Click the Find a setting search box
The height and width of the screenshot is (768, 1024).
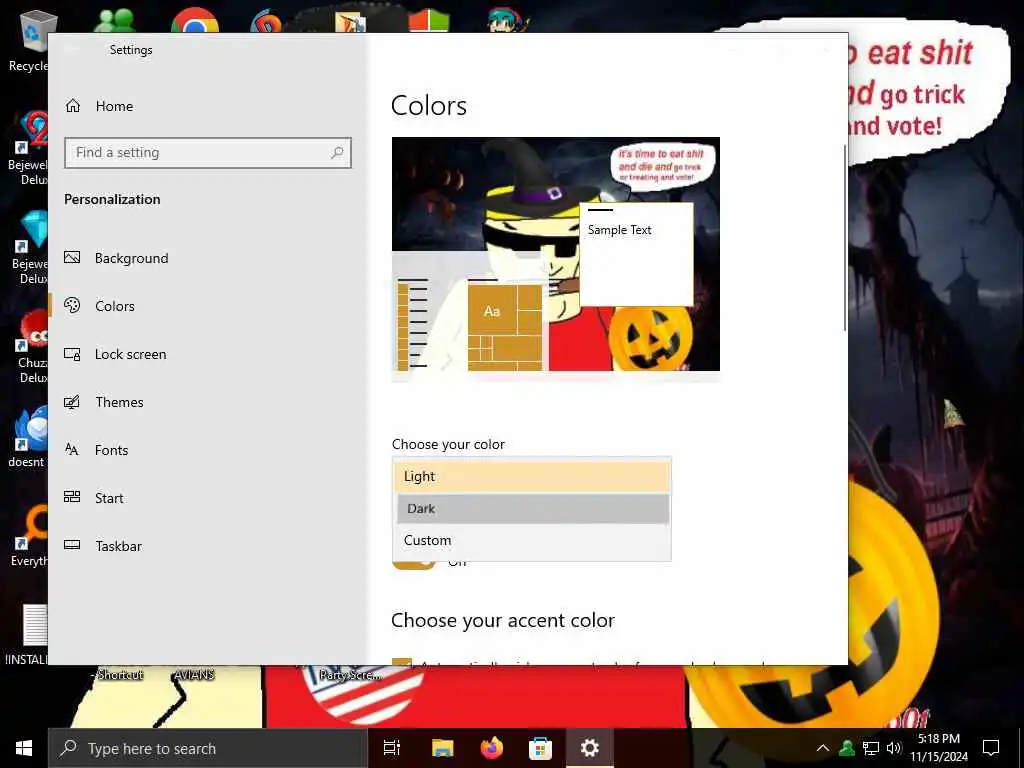click(x=208, y=153)
